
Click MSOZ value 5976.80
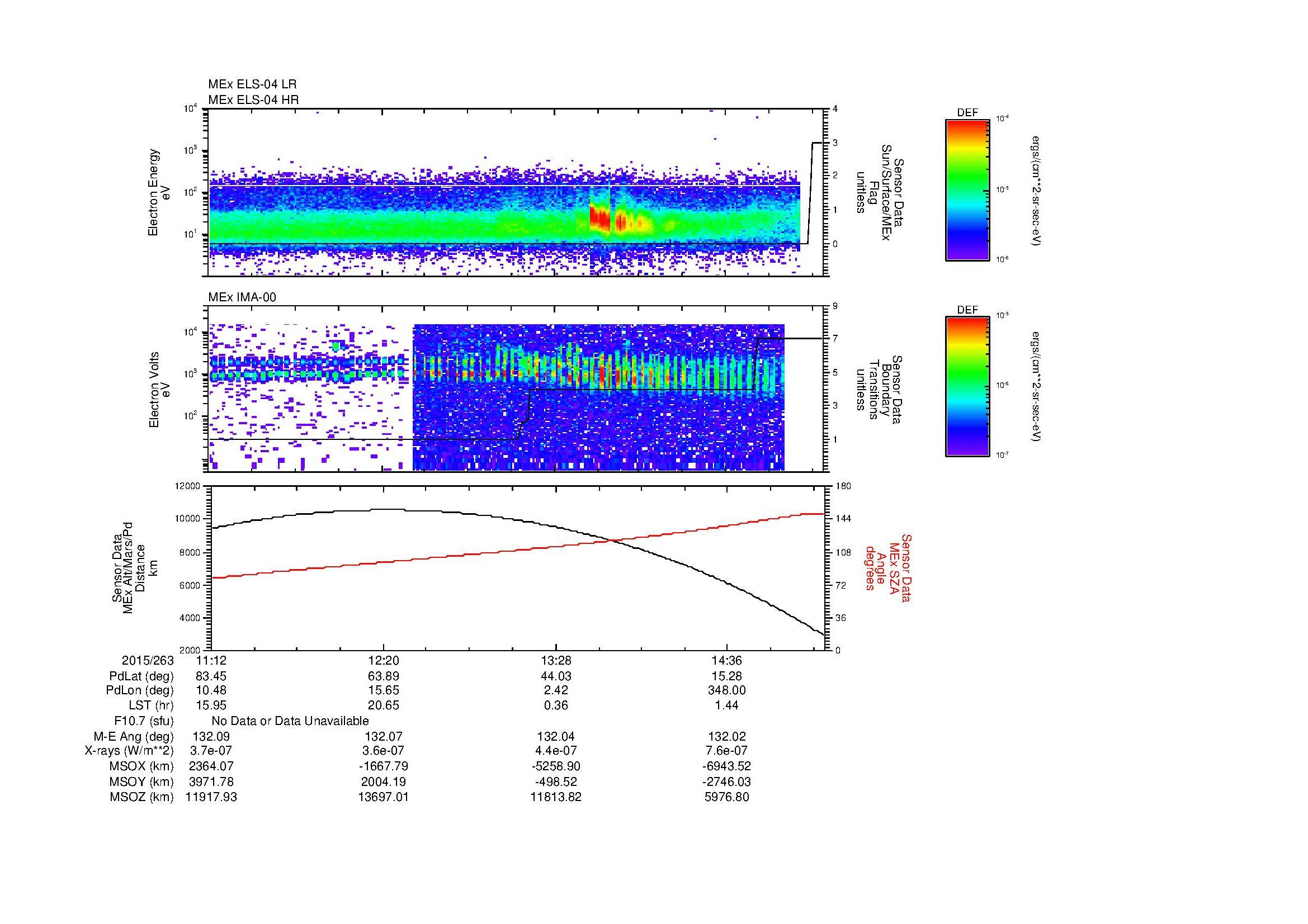point(727,797)
